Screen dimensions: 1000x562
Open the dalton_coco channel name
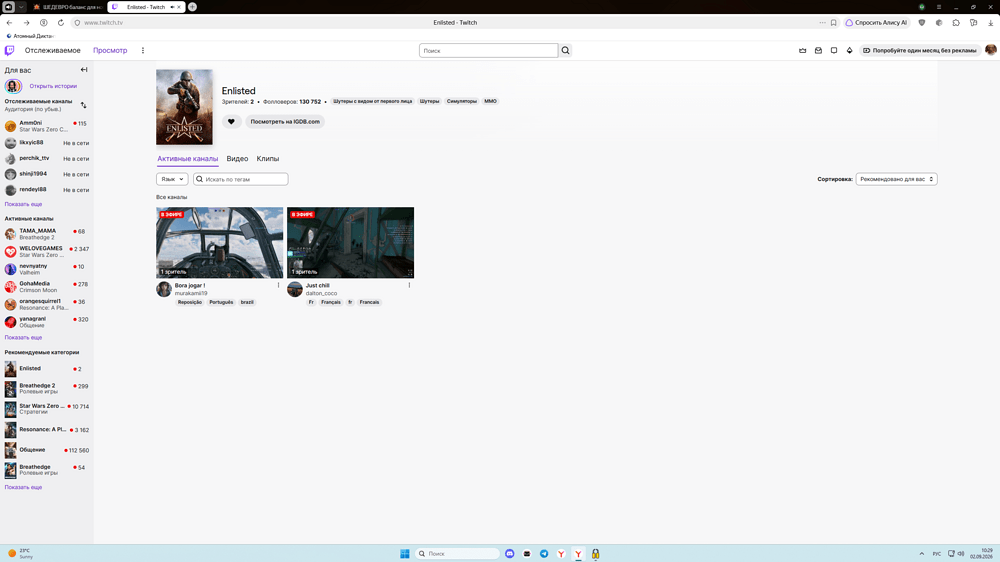(x=321, y=293)
